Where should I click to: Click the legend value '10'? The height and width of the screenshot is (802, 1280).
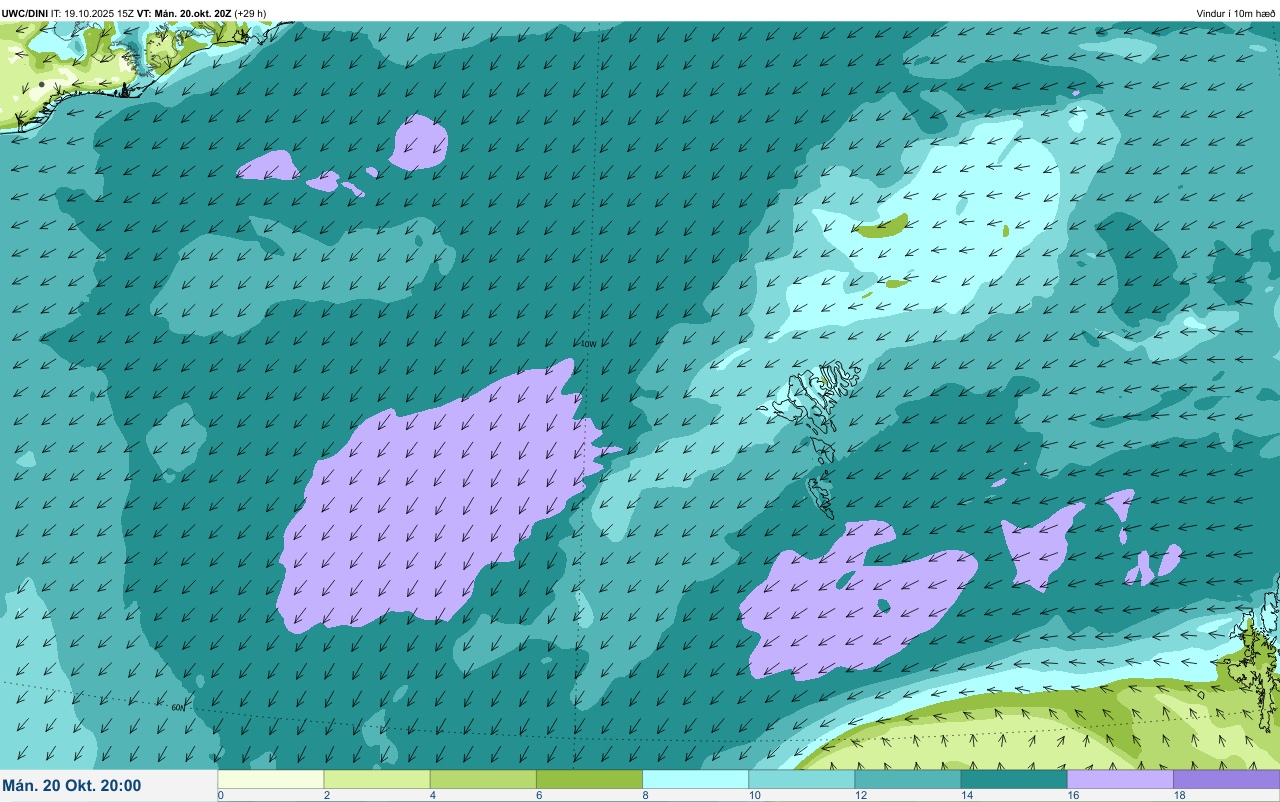(x=753, y=795)
